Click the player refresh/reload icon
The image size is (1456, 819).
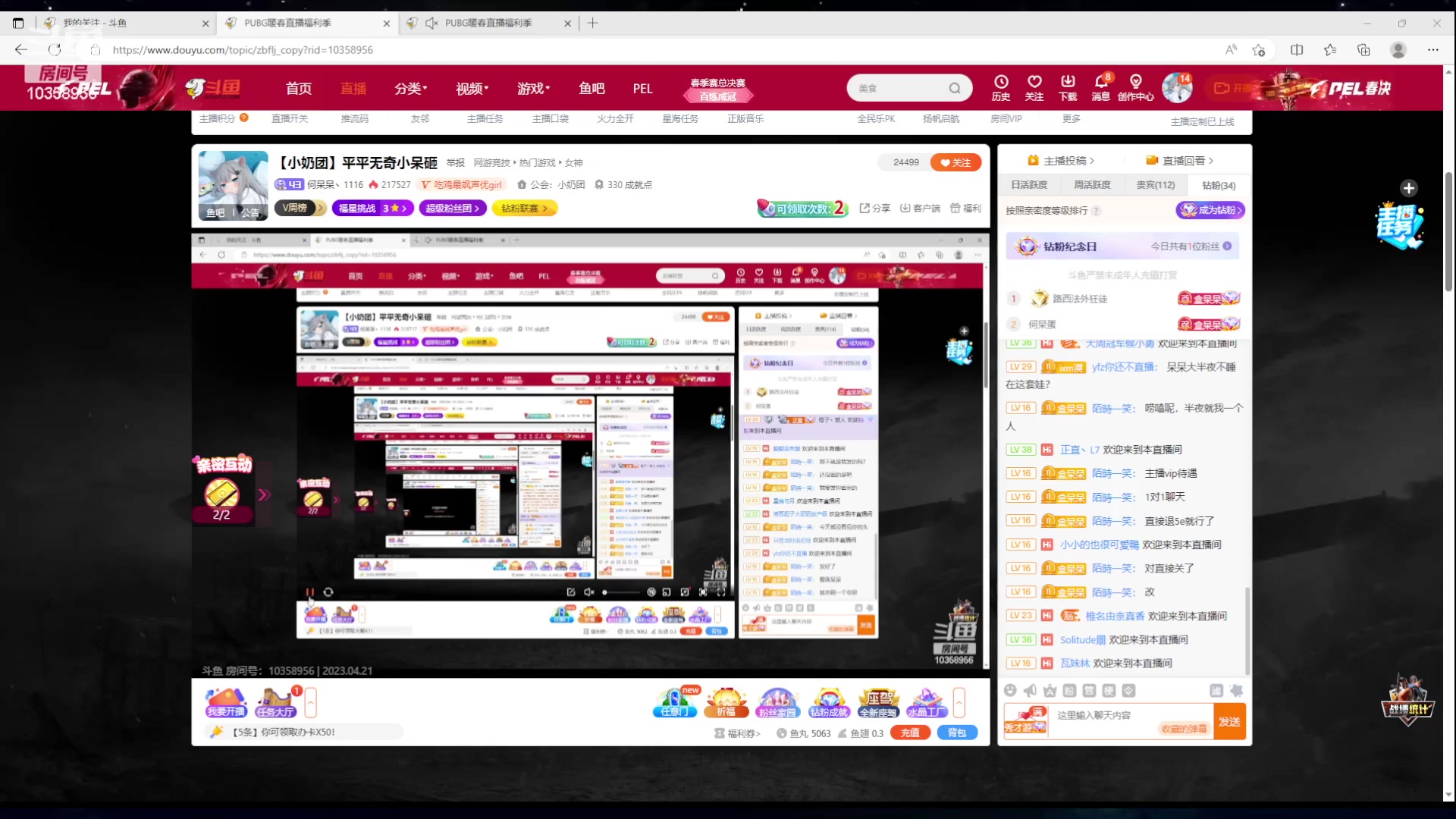tap(328, 592)
